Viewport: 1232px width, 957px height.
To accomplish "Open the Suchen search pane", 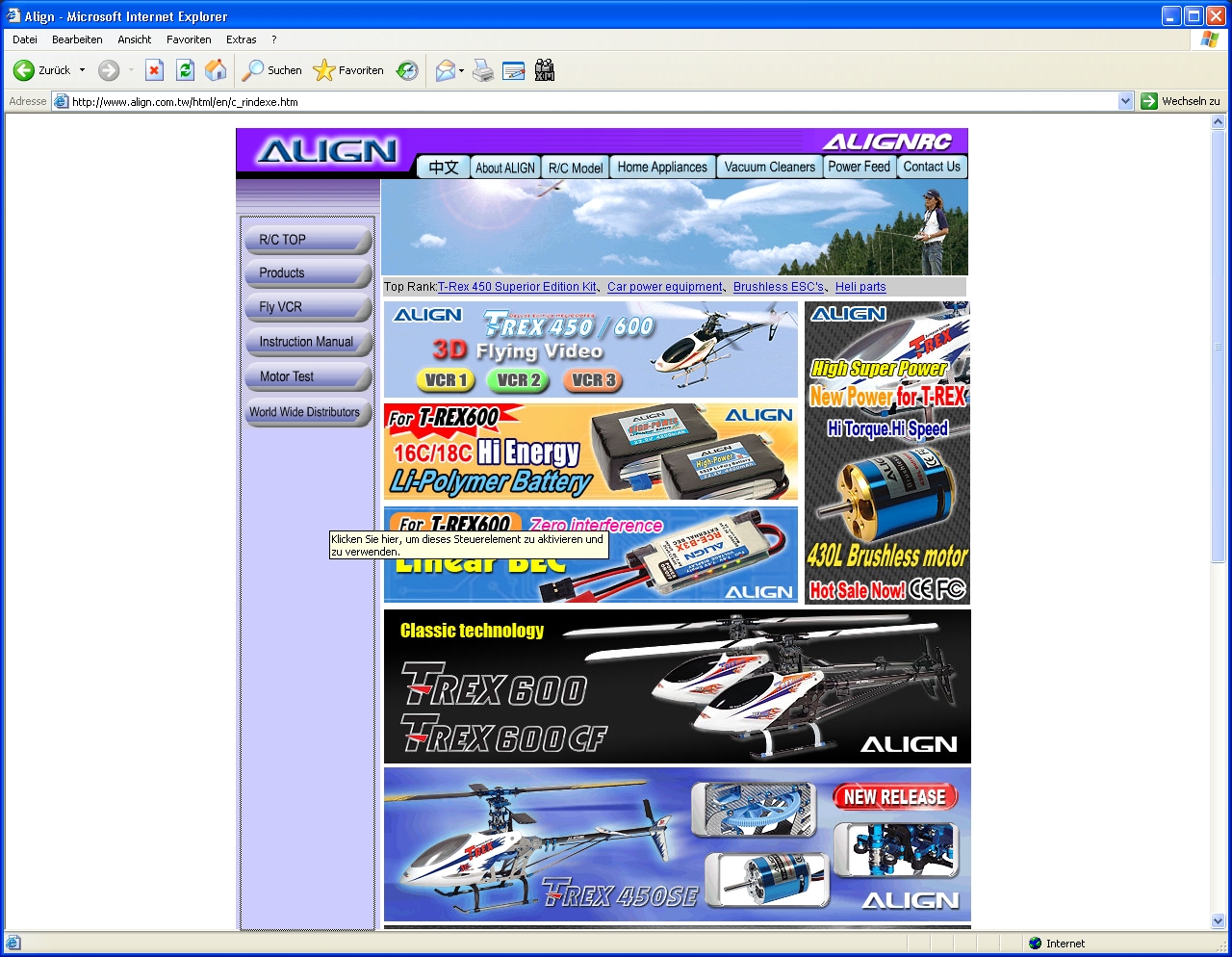I will [272, 70].
